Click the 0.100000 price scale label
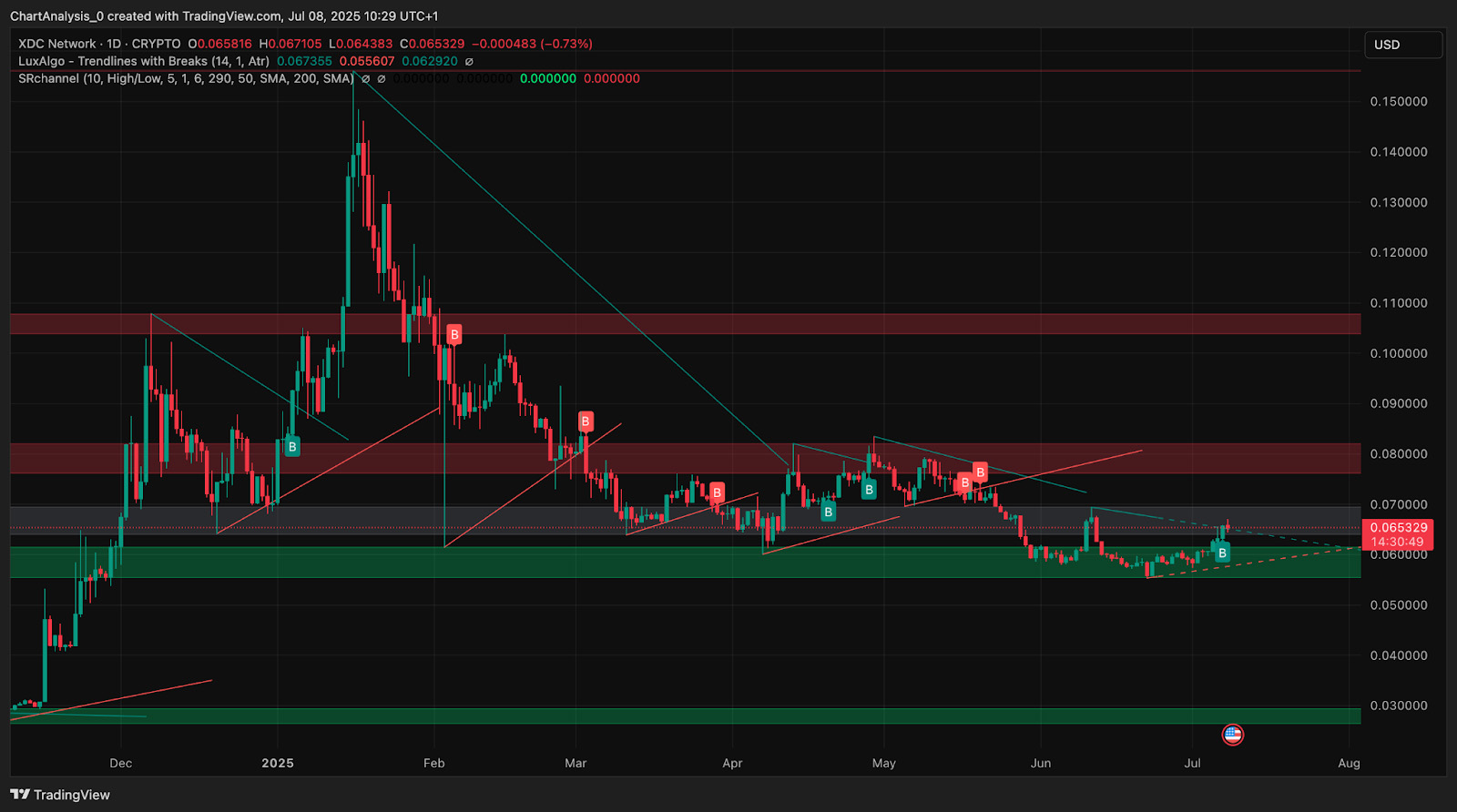 point(1398,353)
